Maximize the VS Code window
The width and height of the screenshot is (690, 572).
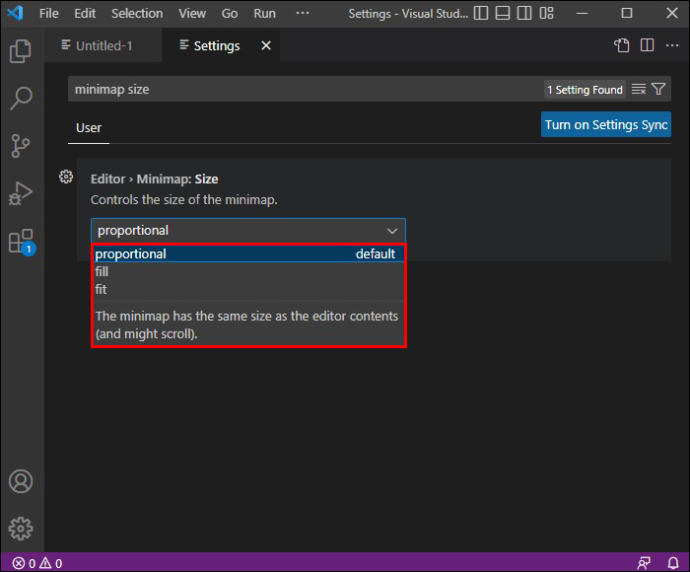pos(627,13)
